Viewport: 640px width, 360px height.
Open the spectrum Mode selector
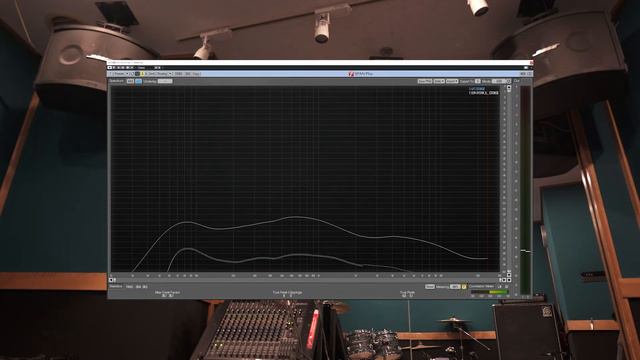tap(500, 82)
